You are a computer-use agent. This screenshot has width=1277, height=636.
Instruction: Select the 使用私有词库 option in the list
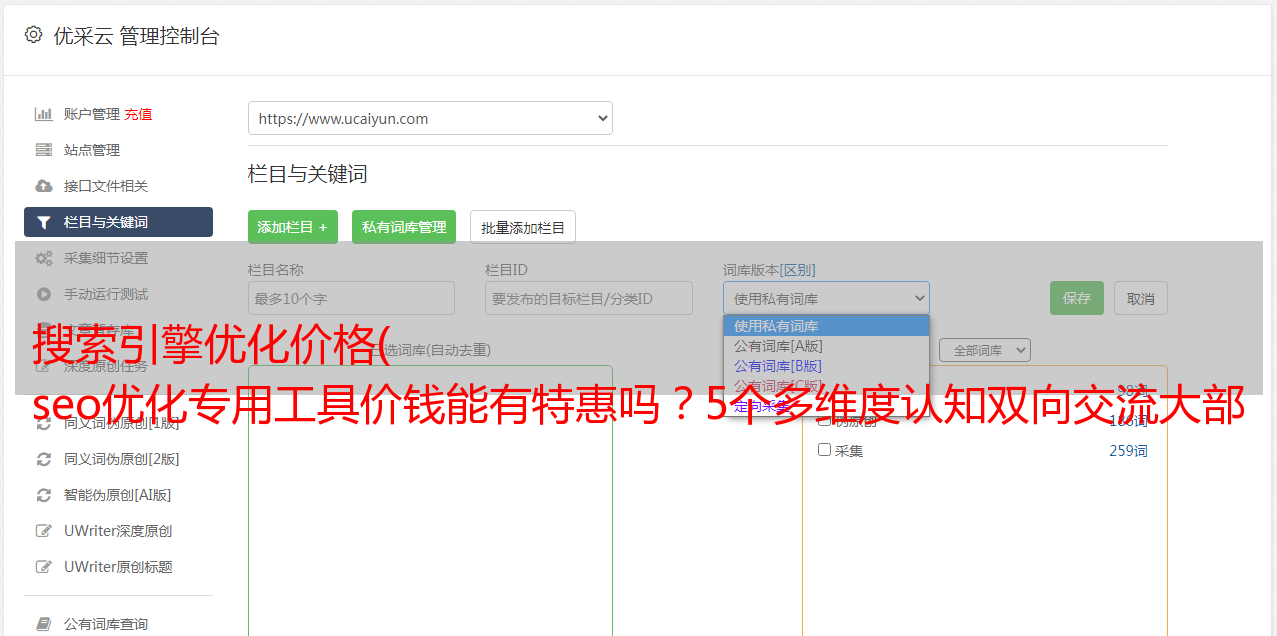coord(826,326)
